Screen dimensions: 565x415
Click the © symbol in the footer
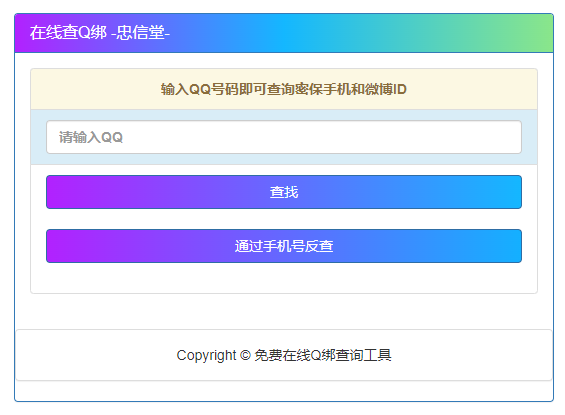(x=245, y=355)
